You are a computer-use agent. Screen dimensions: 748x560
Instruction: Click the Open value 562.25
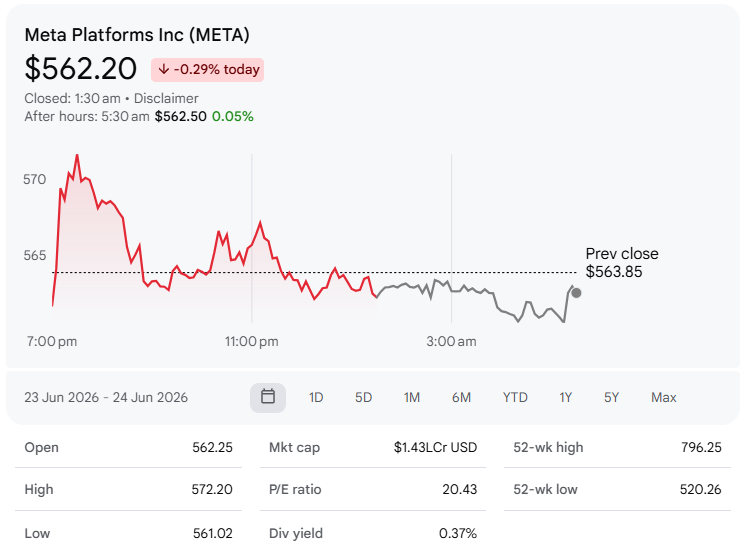pyautogui.click(x=212, y=447)
